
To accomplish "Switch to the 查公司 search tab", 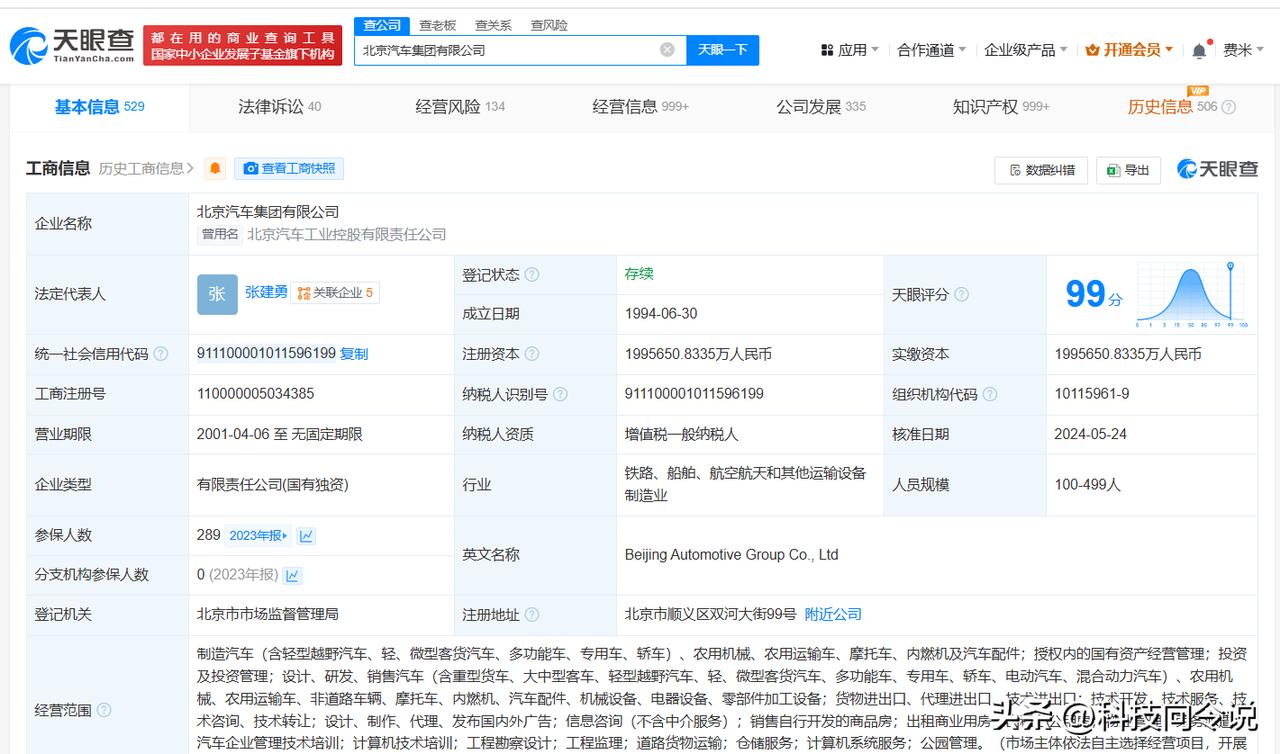I will click(x=382, y=25).
